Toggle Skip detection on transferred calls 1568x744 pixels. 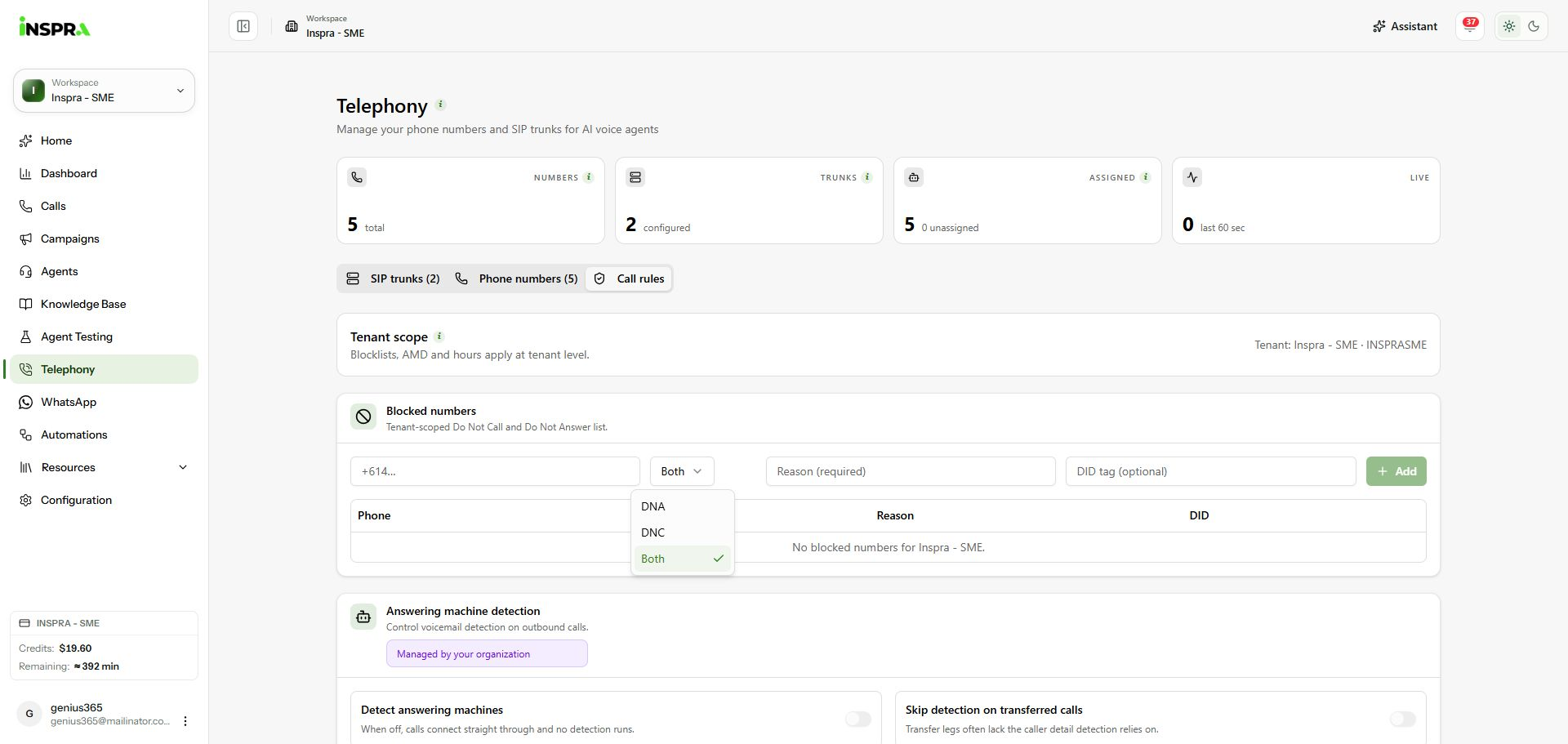tap(1403, 719)
